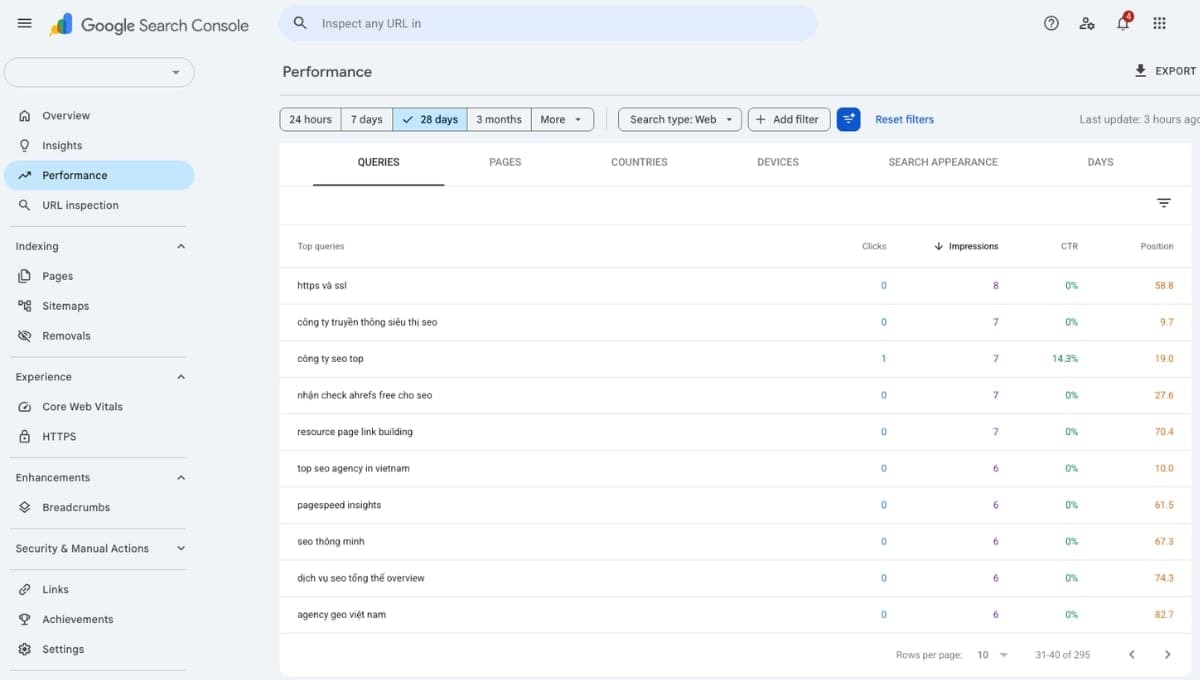Click the query 'agency geo việt nam'

tap(341, 614)
